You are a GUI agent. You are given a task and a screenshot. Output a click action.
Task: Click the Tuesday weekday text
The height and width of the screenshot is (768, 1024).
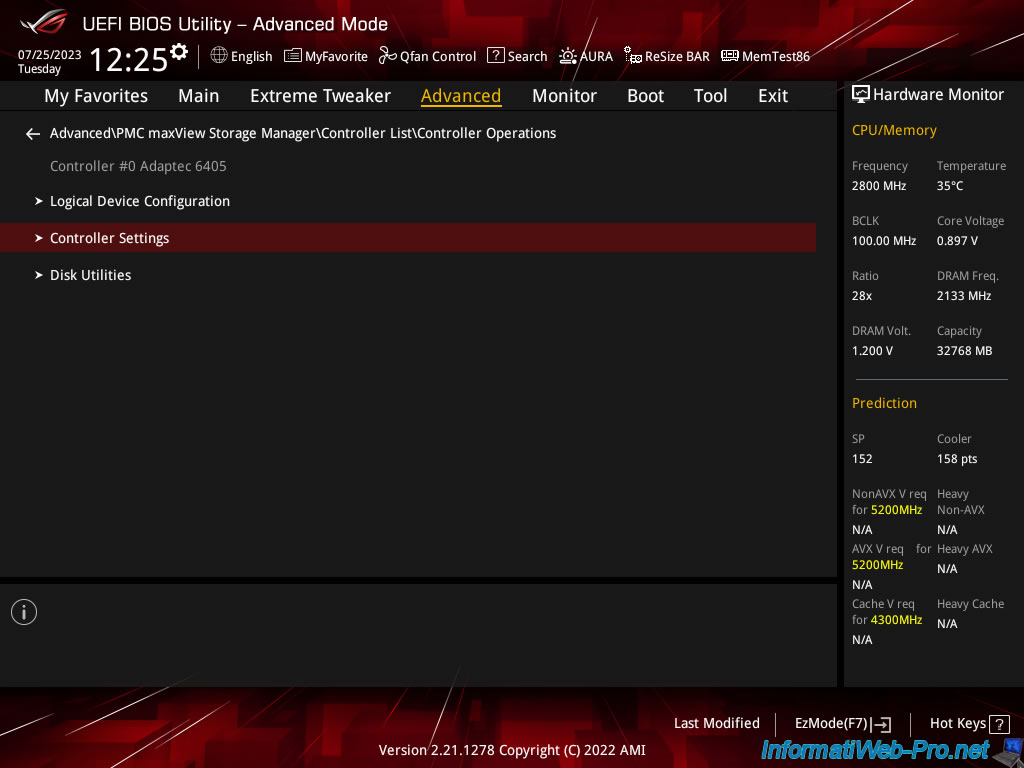click(39, 69)
